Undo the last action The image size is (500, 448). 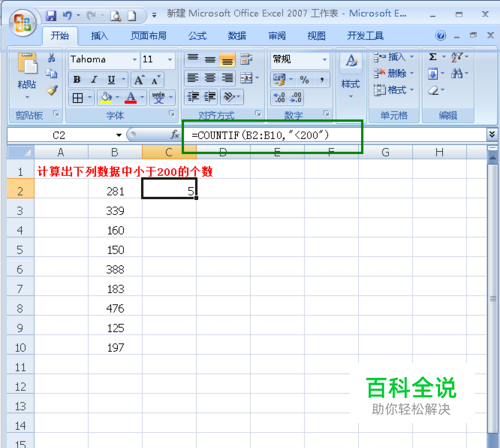[x=67, y=15]
